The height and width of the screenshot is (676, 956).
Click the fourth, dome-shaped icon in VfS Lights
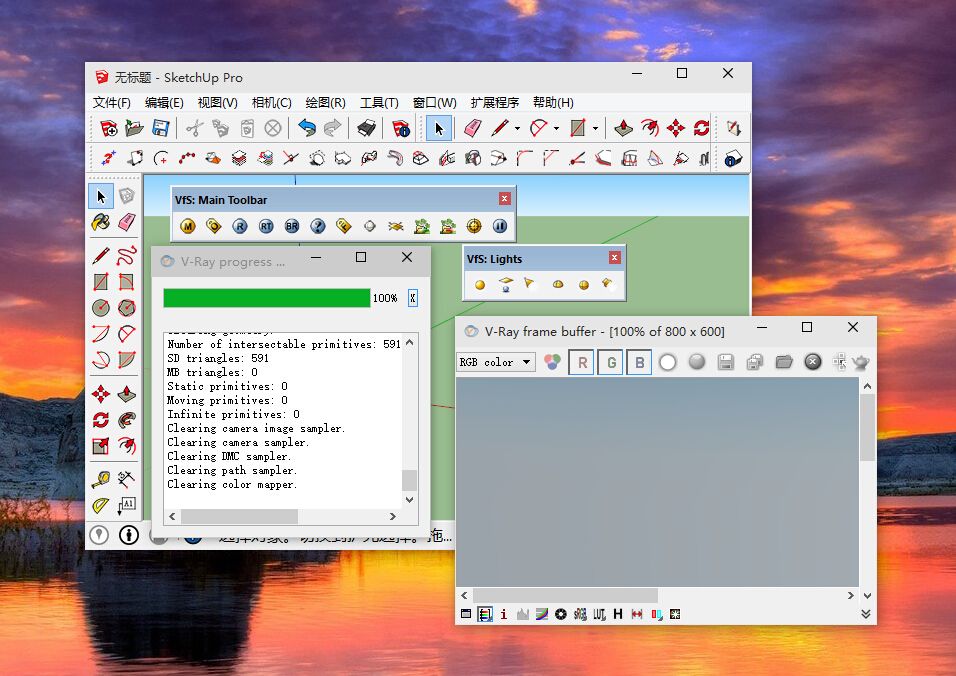coord(558,285)
